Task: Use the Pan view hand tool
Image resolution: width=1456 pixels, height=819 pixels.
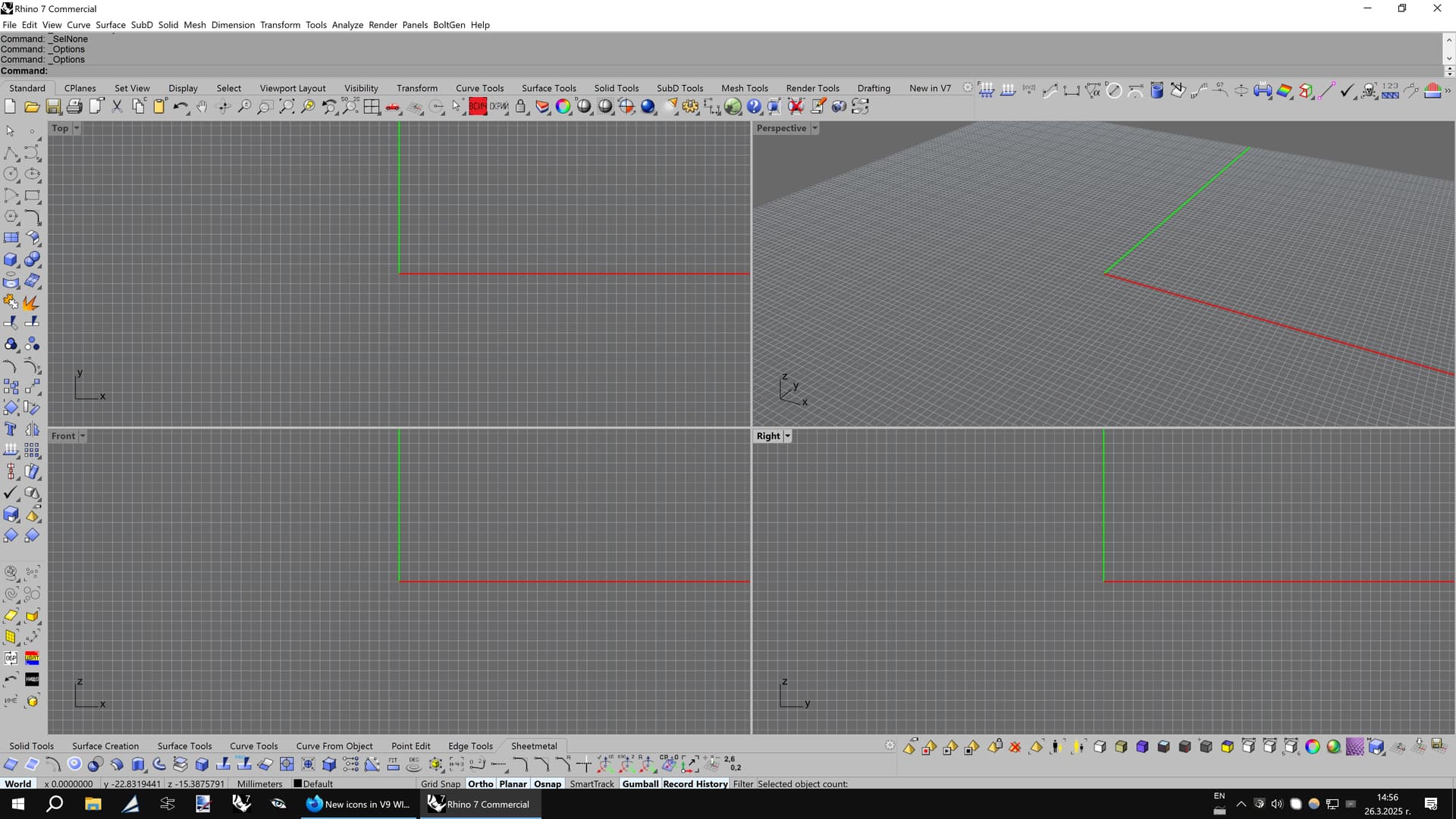Action: [x=201, y=107]
